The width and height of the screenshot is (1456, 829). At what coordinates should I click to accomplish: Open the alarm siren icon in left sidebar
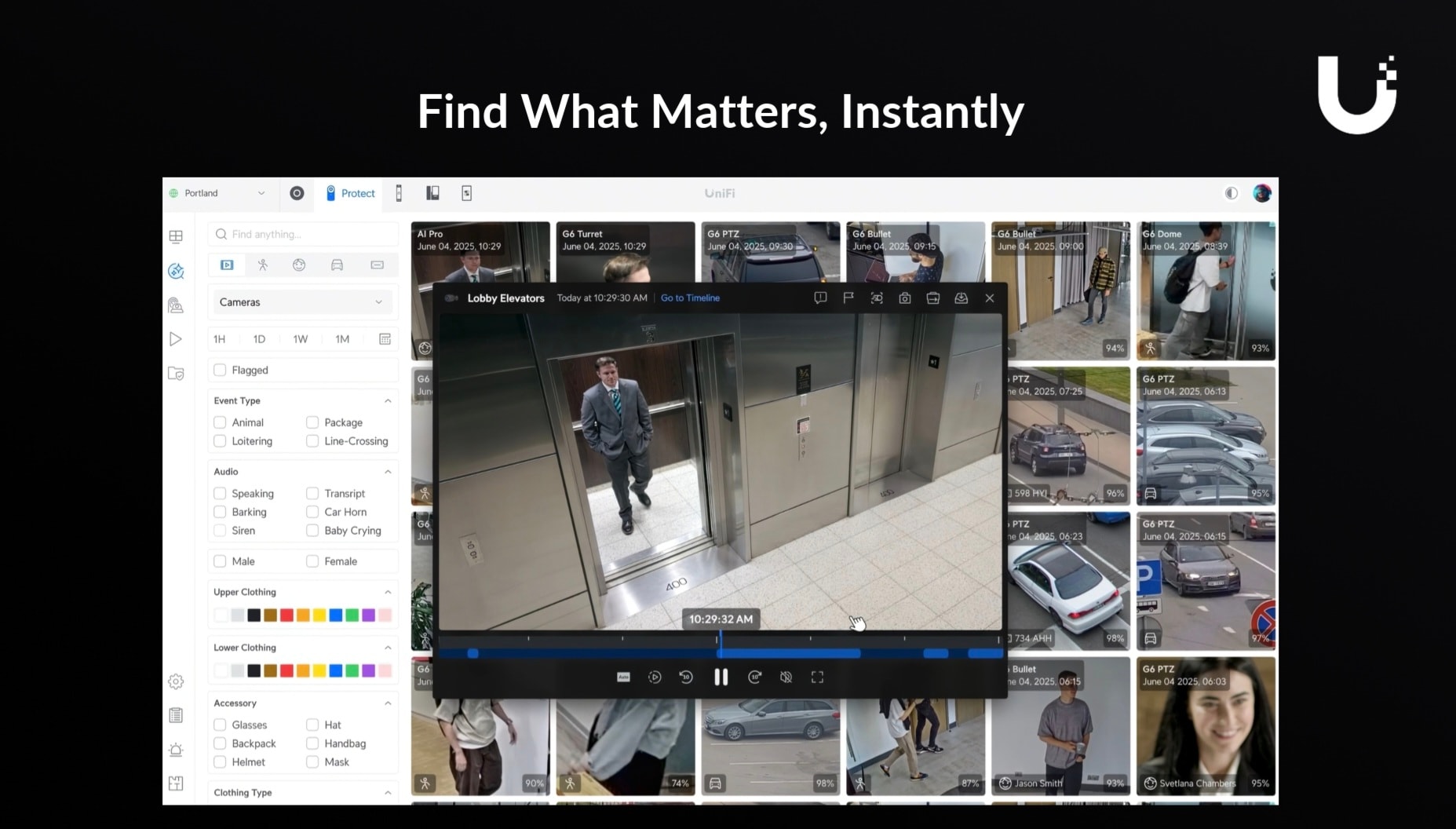pyautogui.click(x=176, y=750)
